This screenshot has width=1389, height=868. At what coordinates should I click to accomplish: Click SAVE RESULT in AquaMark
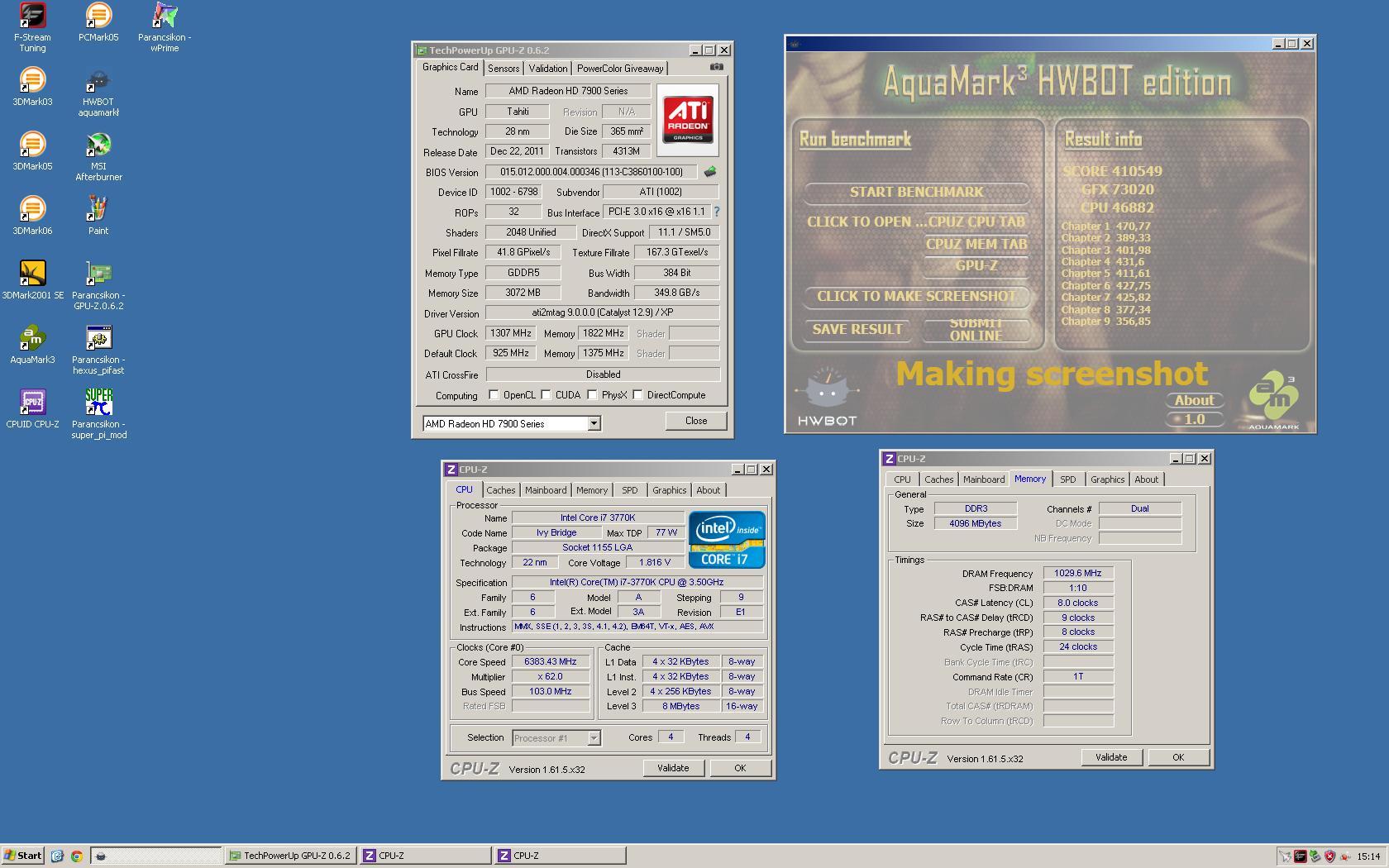(x=857, y=329)
